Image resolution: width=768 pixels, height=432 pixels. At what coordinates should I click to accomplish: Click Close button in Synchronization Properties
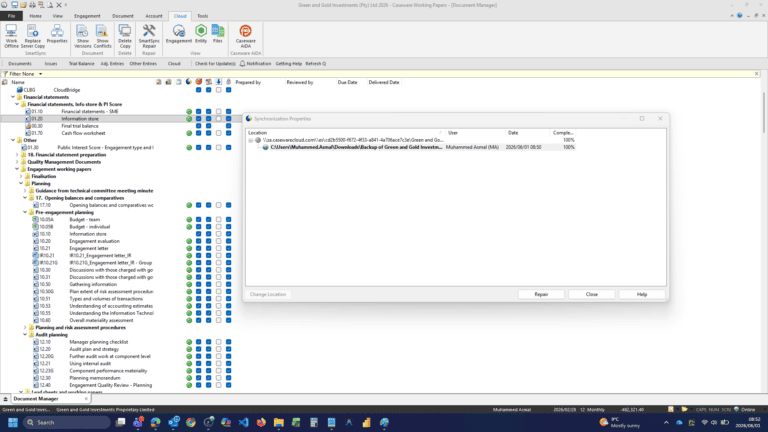[592, 294]
